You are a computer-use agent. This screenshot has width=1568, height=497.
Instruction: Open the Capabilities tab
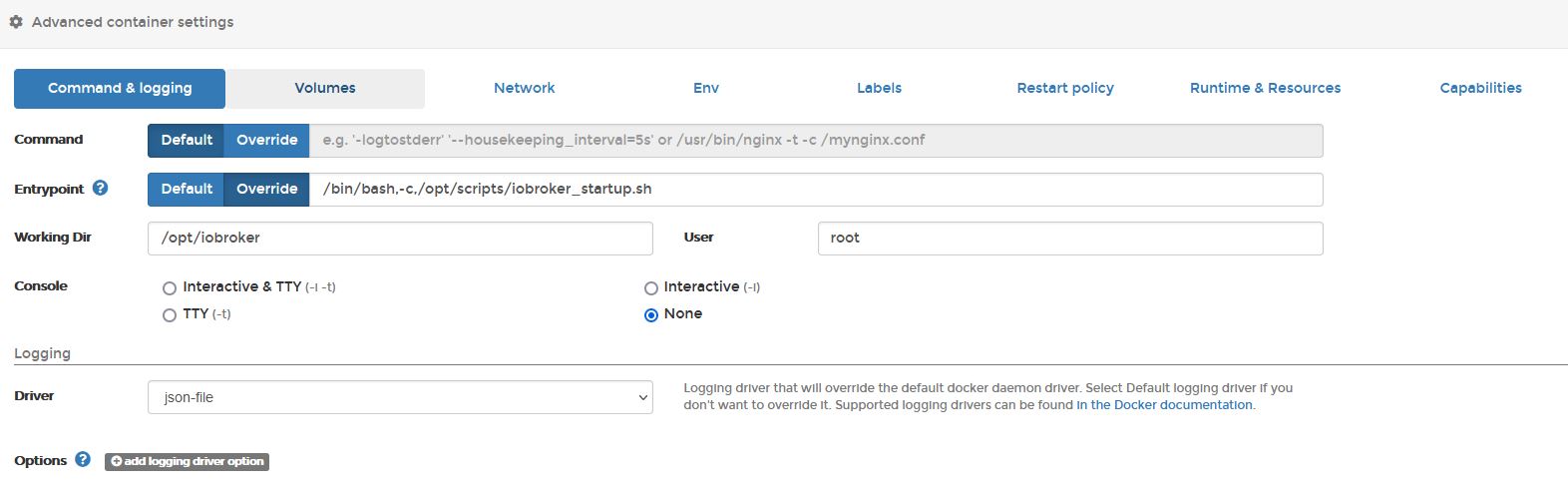point(1480,88)
